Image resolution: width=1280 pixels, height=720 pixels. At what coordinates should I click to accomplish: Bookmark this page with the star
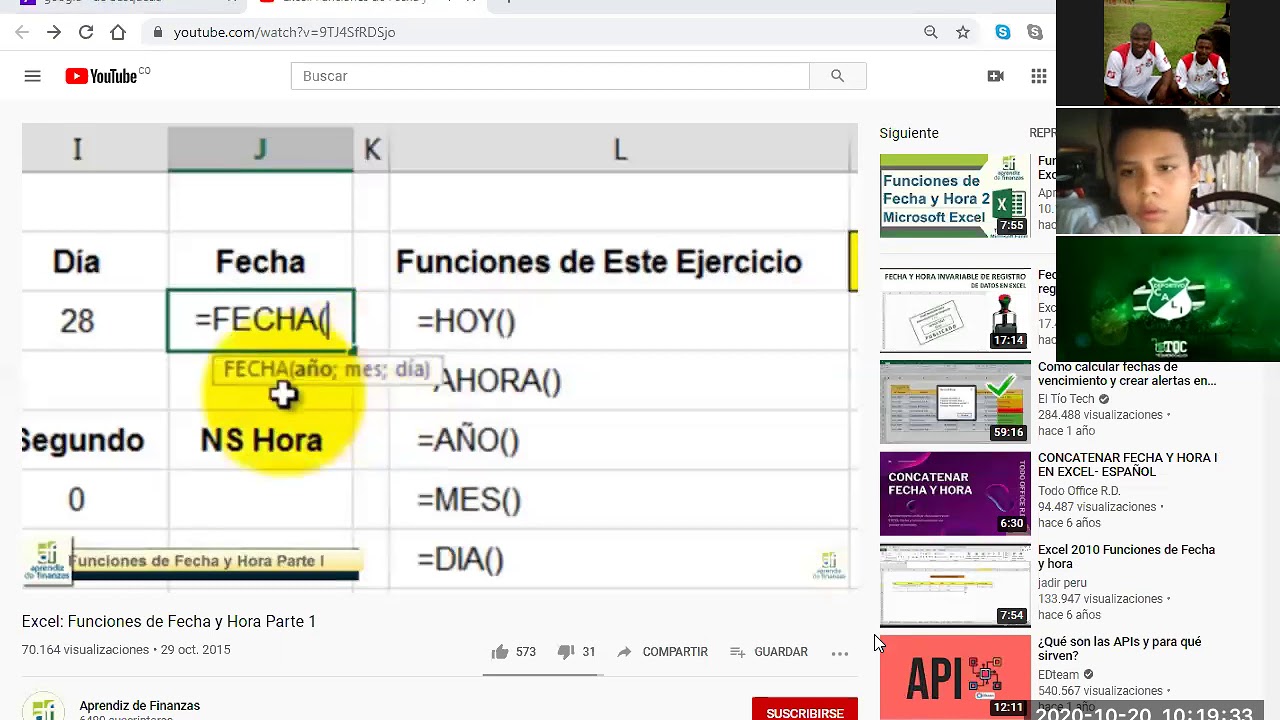(x=963, y=32)
